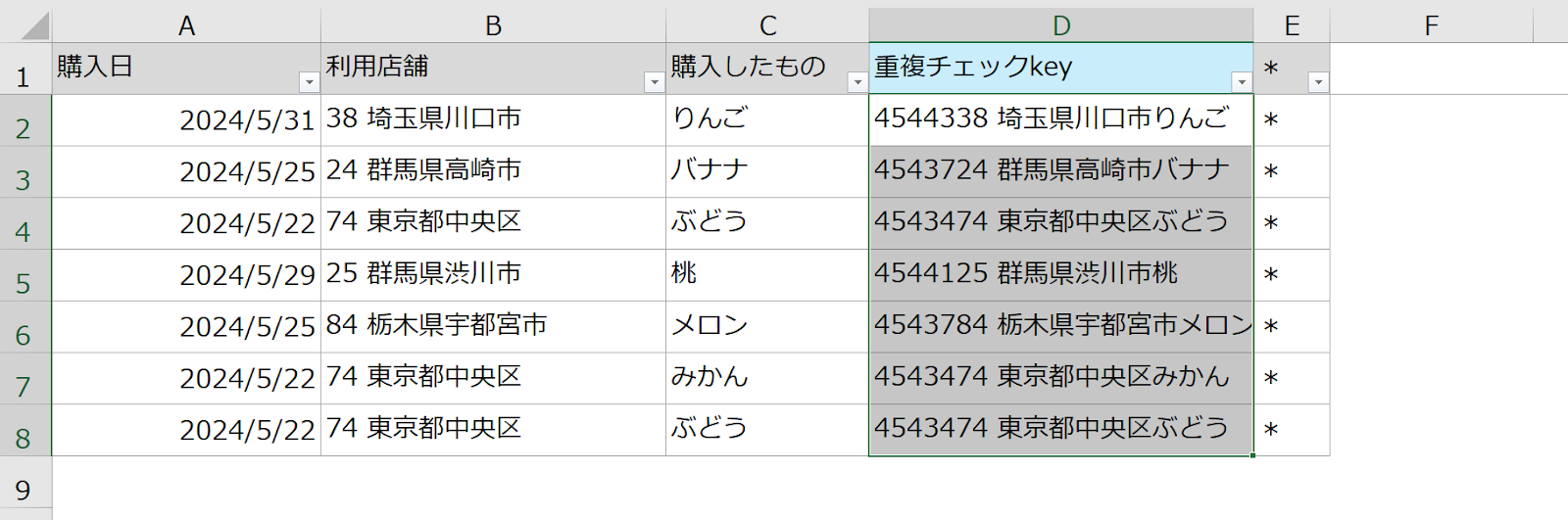Select the asterisk cell in row 2
Image resolution: width=1568 pixels, height=520 pixels.
[x=1292, y=120]
